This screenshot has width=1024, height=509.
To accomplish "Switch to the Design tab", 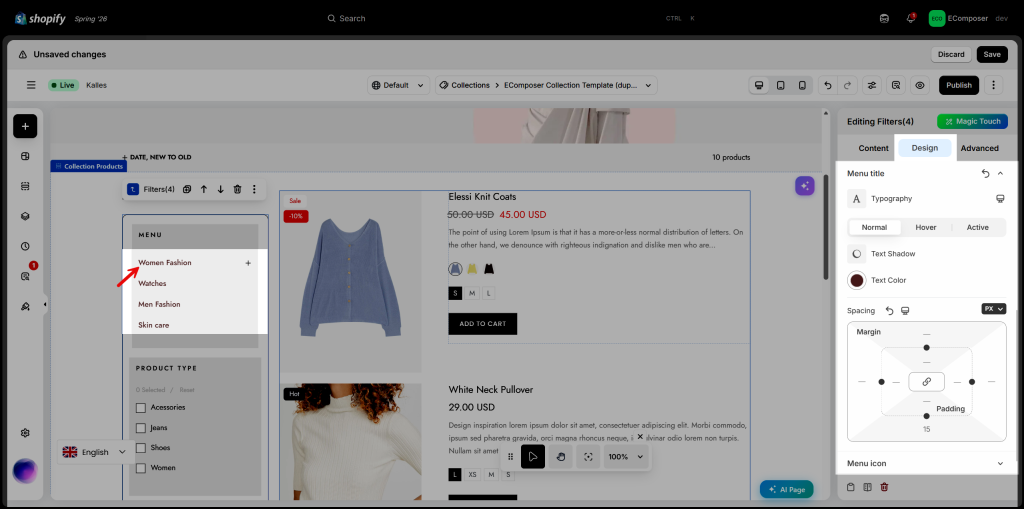I will (x=924, y=148).
